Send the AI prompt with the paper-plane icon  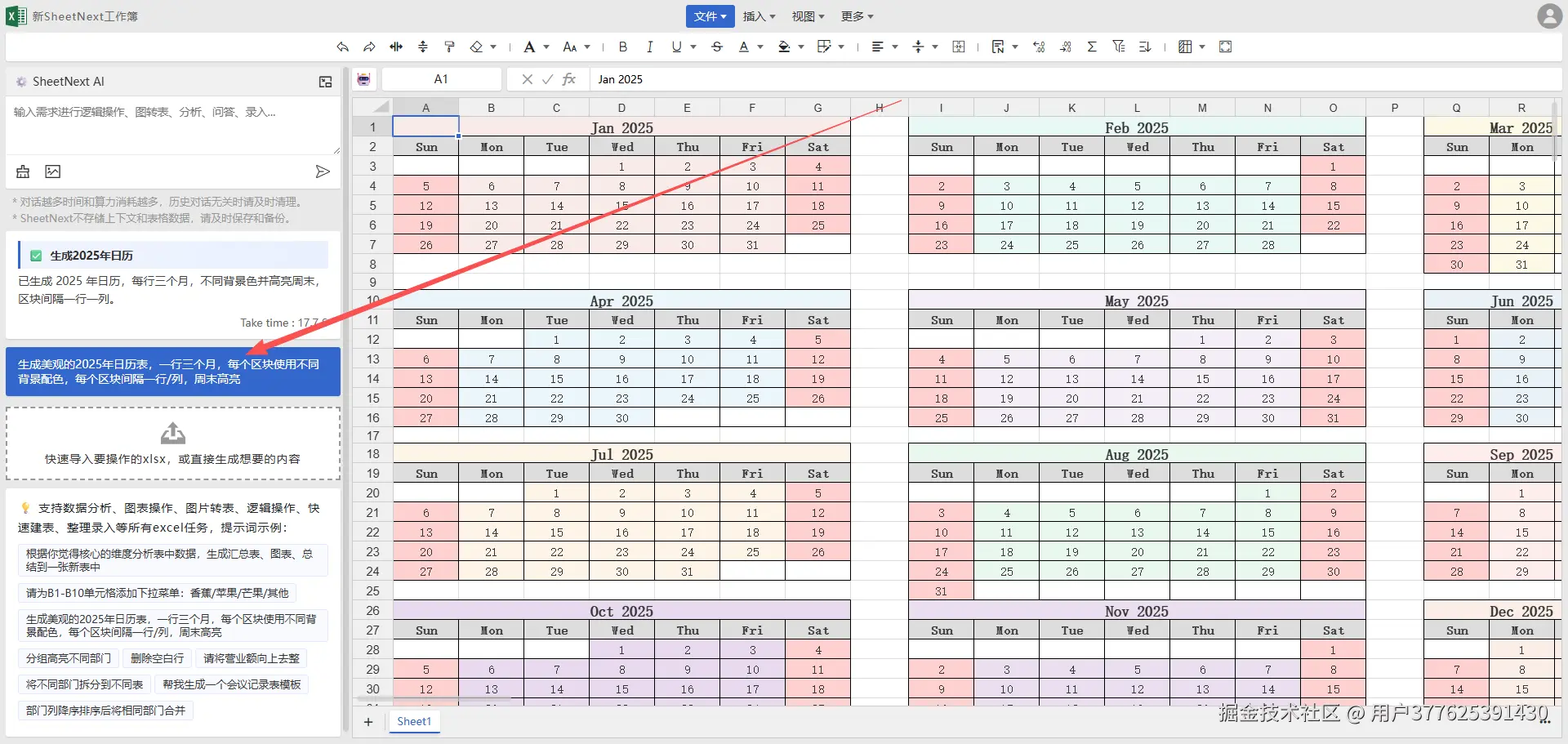click(x=323, y=172)
